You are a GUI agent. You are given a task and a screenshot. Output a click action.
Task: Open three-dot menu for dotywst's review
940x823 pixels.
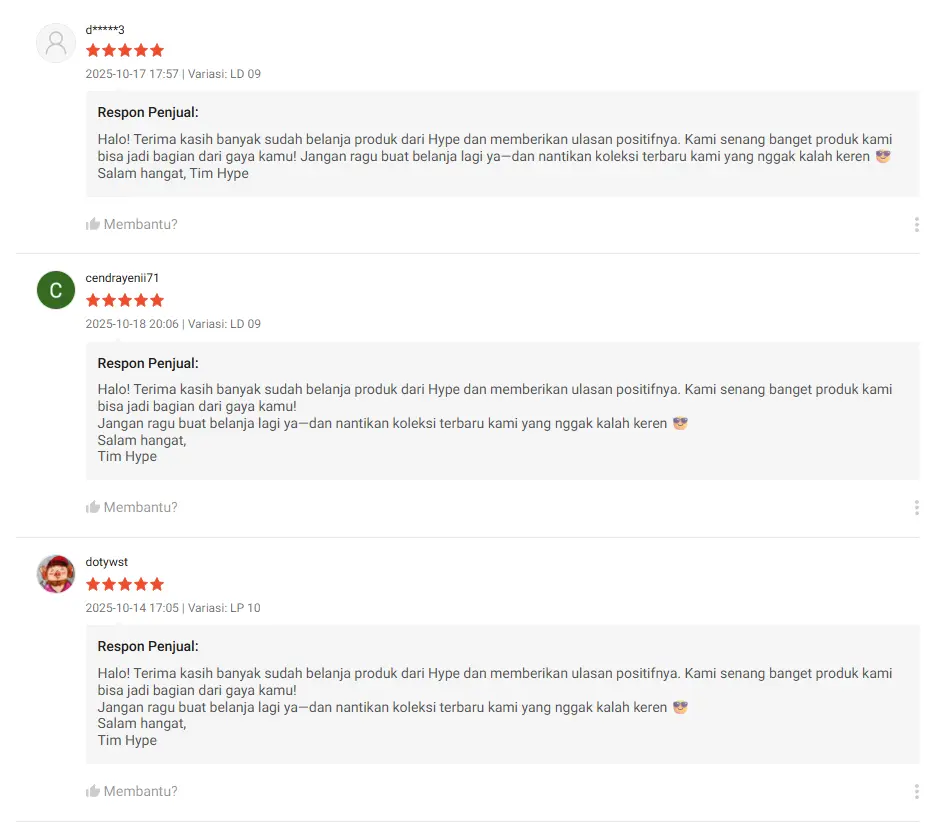pos(916,792)
